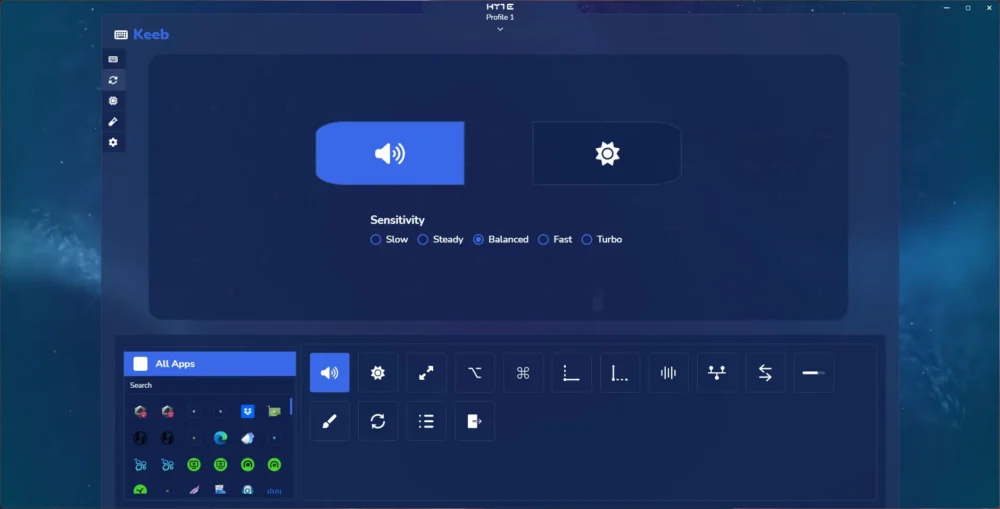Select the Microsoft Edge app icon
Image resolution: width=1000 pixels, height=509 pixels.
tap(221, 438)
